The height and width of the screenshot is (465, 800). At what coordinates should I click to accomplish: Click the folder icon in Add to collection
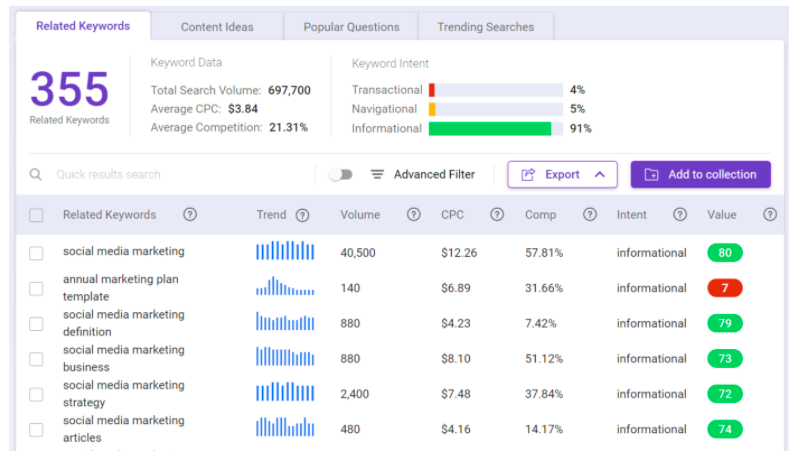pyautogui.click(x=651, y=175)
